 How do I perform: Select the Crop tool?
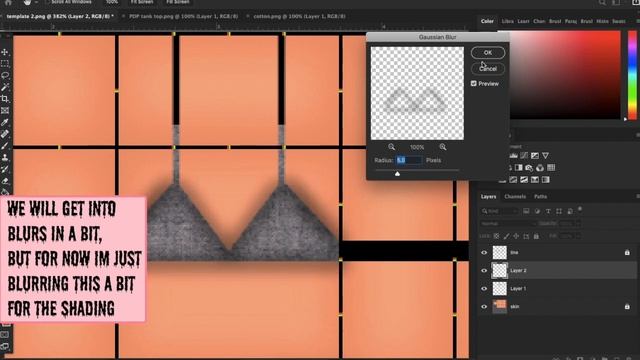pos(5,99)
